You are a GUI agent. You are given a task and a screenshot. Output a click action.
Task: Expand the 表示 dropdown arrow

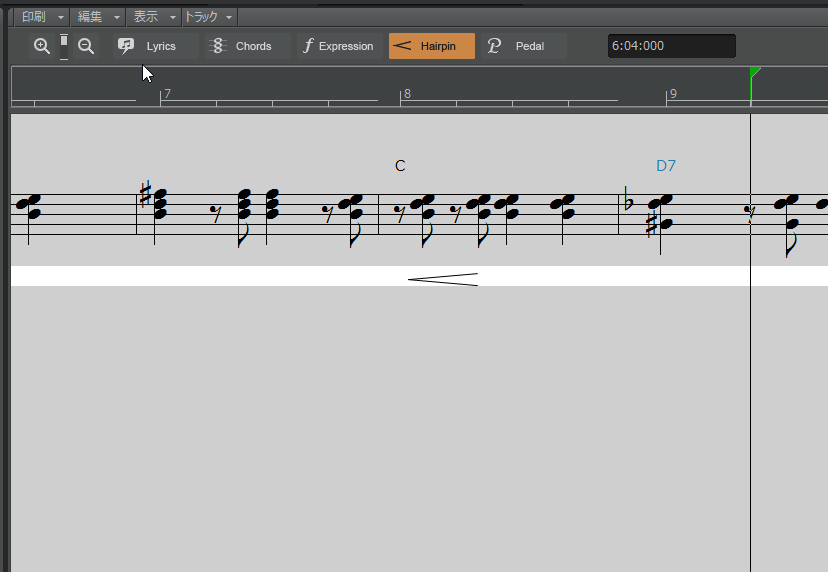173,17
